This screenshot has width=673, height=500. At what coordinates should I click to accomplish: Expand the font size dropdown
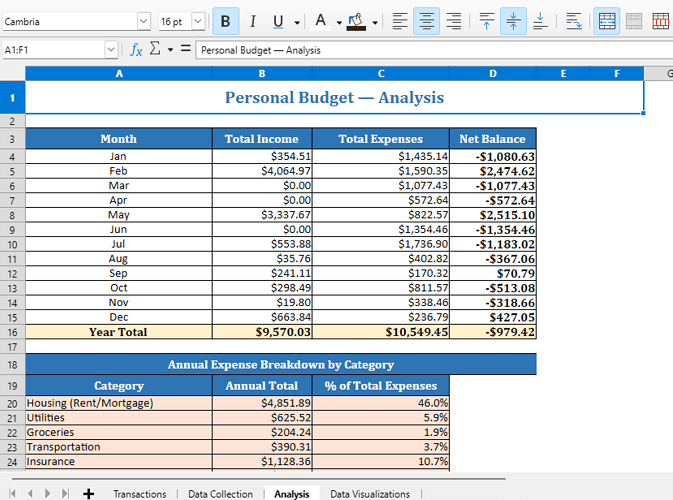198,21
